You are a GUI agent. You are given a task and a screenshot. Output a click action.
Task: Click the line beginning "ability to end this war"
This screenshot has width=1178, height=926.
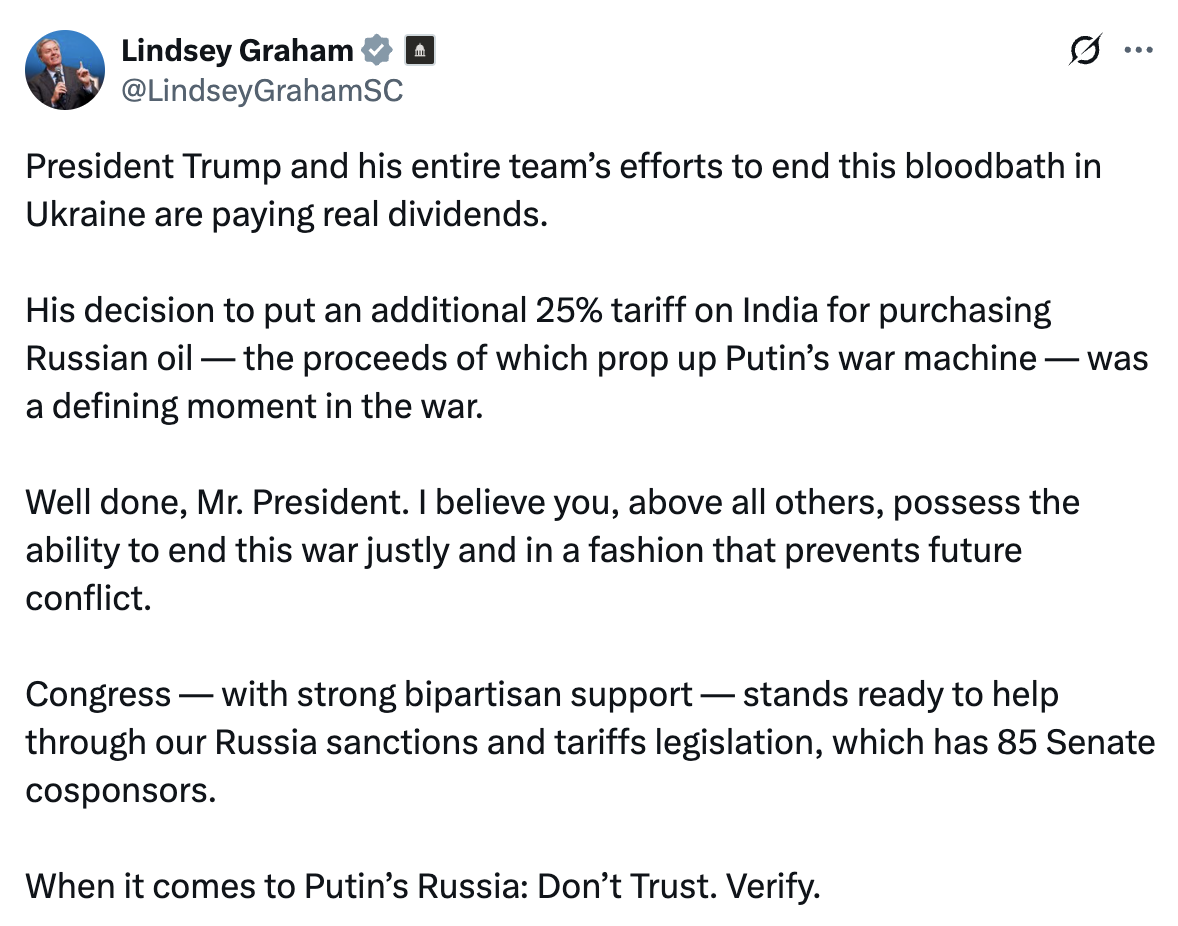click(524, 551)
